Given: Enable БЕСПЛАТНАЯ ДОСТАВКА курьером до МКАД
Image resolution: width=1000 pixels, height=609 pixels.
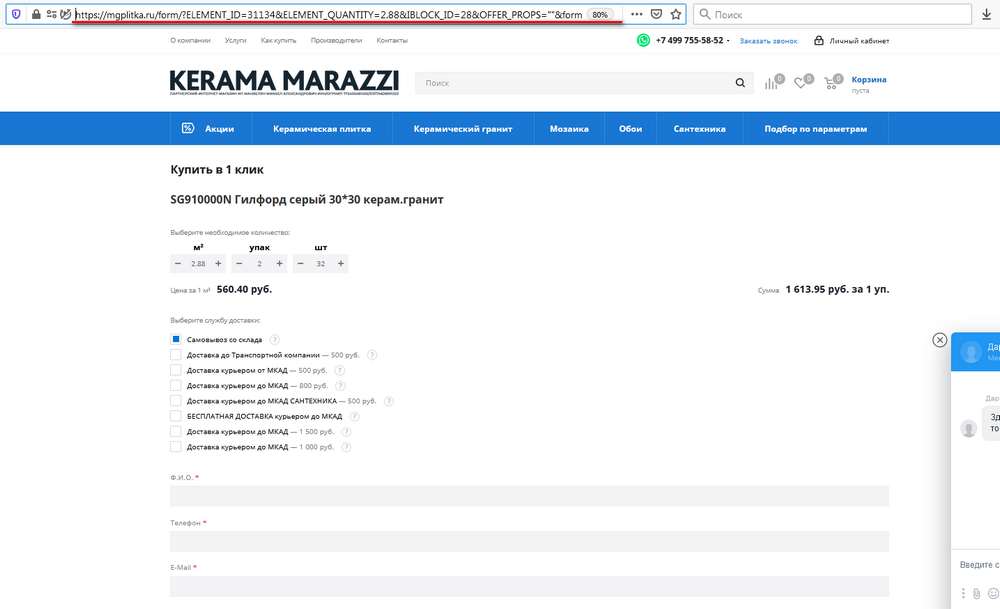Looking at the screenshot, I should tap(176, 416).
